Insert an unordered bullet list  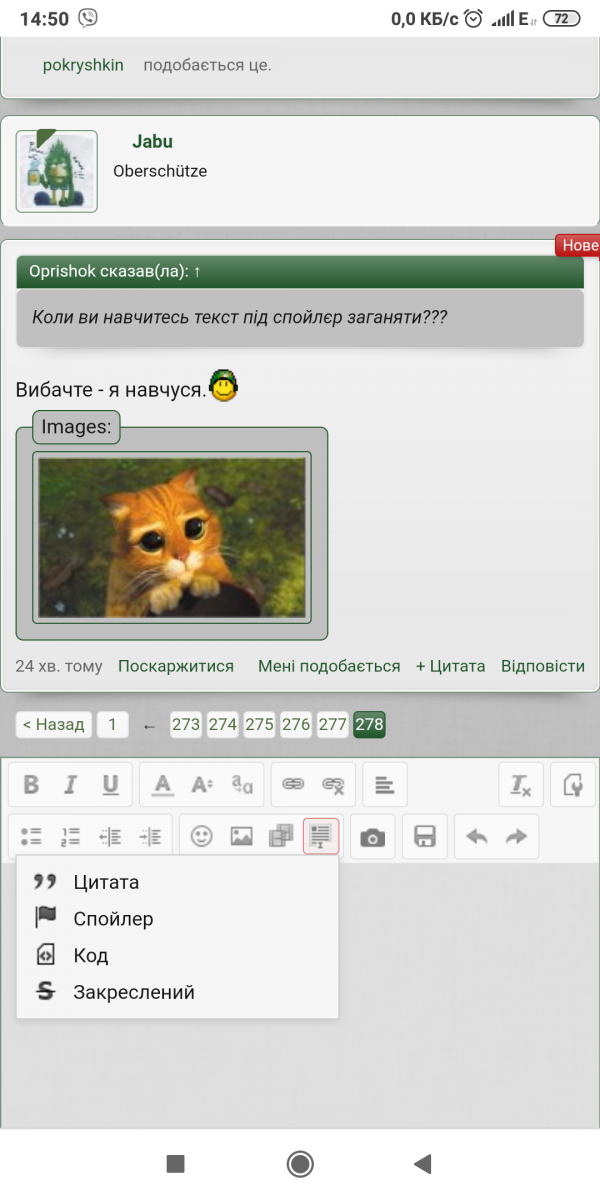coord(31,837)
